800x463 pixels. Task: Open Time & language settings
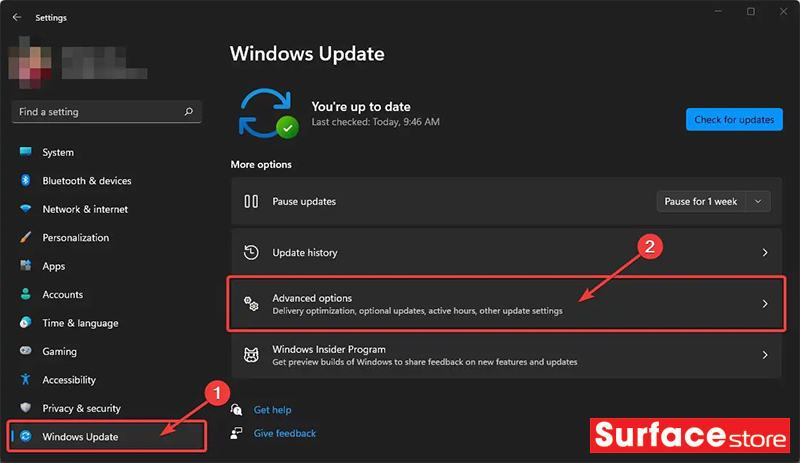106,323
